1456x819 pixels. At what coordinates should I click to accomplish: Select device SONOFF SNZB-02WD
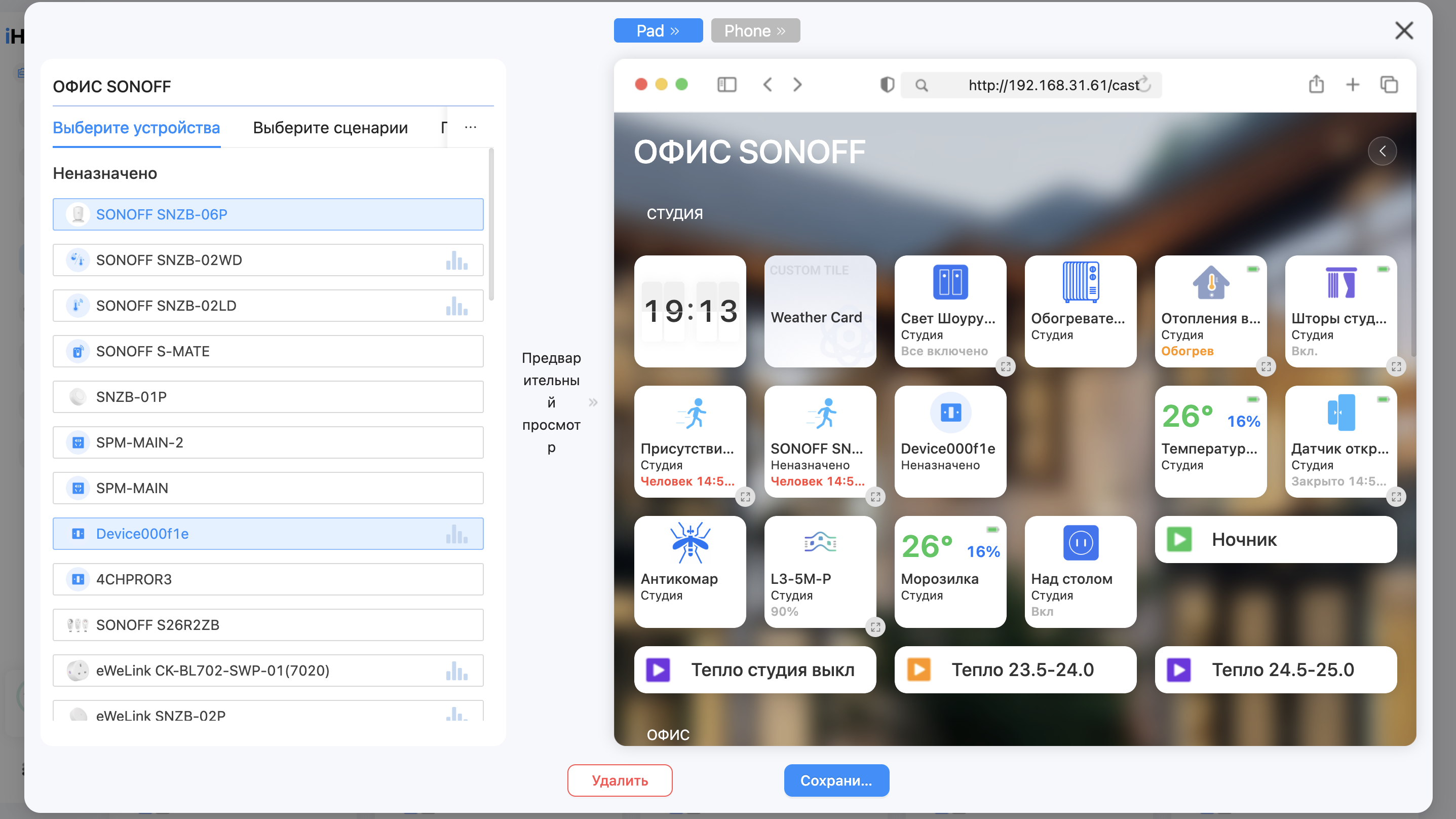(268, 260)
